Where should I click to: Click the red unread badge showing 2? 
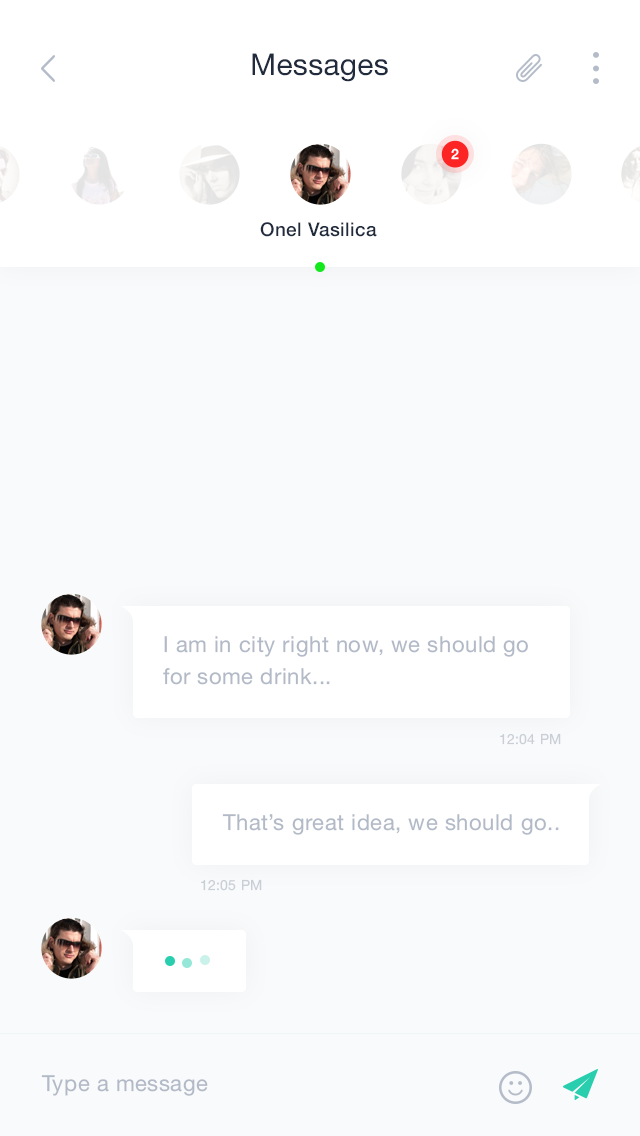click(454, 154)
